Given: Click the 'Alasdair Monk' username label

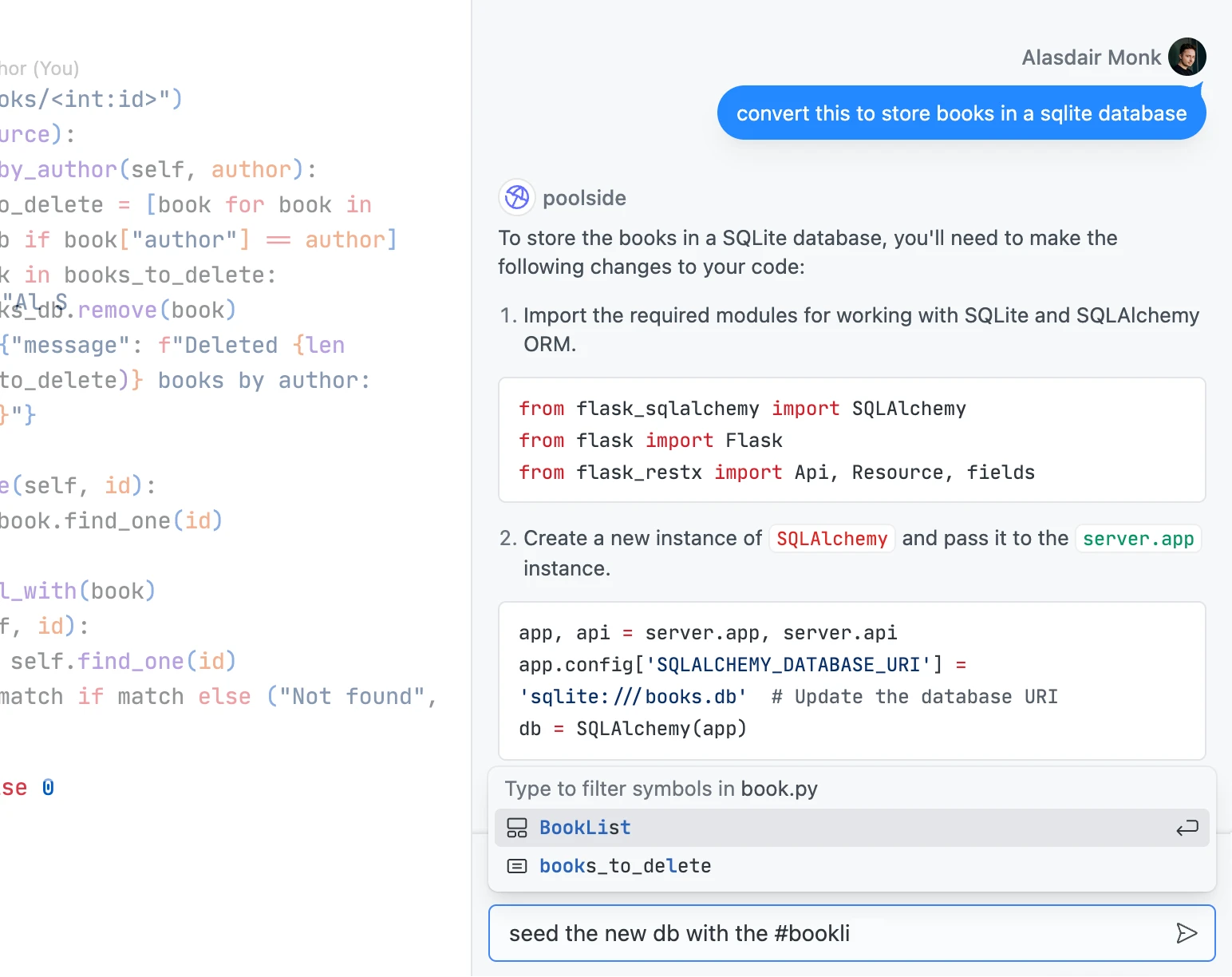Looking at the screenshot, I should (x=1091, y=57).
